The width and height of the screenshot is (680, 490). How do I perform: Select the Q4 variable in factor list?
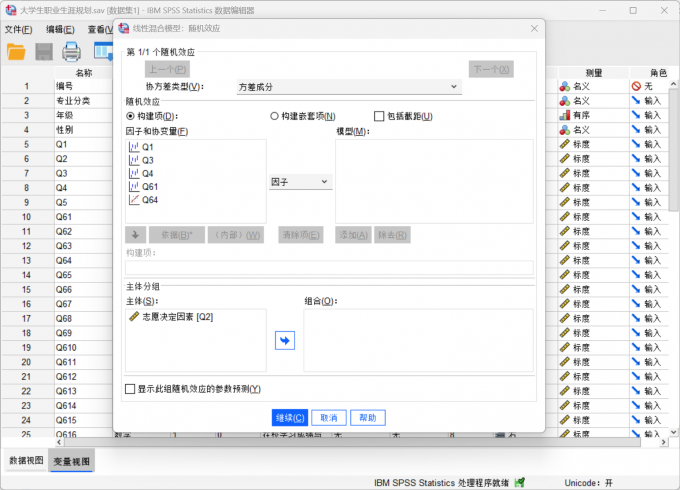[141, 173]
